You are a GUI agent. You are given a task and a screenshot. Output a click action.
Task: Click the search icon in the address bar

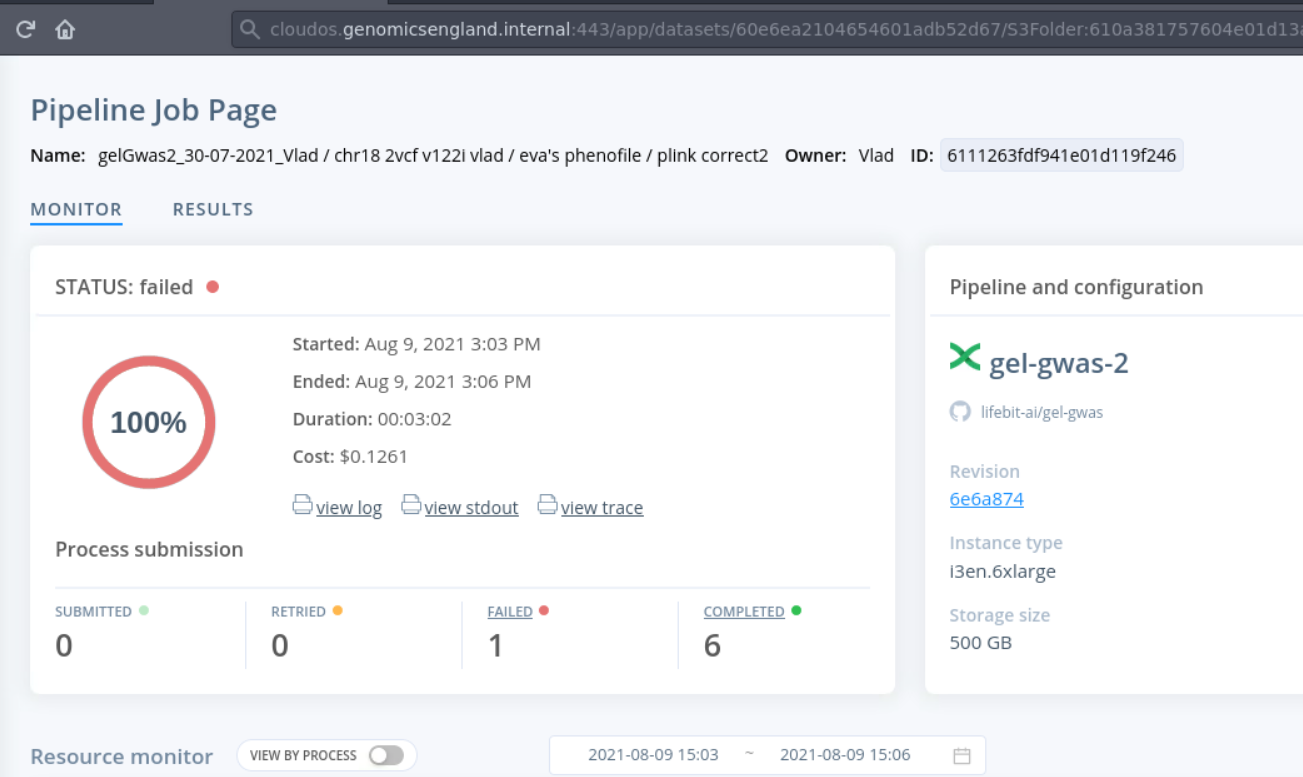[x=249, y=29]
